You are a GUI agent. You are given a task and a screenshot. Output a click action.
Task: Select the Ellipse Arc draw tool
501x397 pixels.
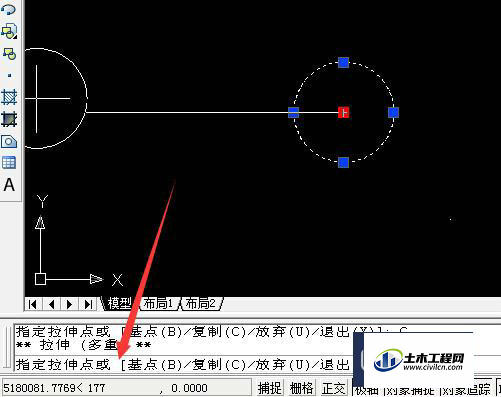[8, 9]
